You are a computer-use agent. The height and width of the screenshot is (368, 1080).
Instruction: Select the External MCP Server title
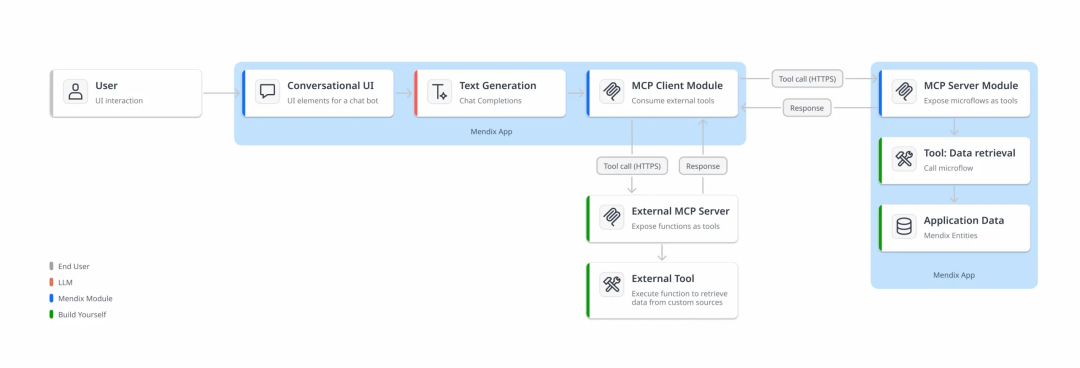pos(680,211)
